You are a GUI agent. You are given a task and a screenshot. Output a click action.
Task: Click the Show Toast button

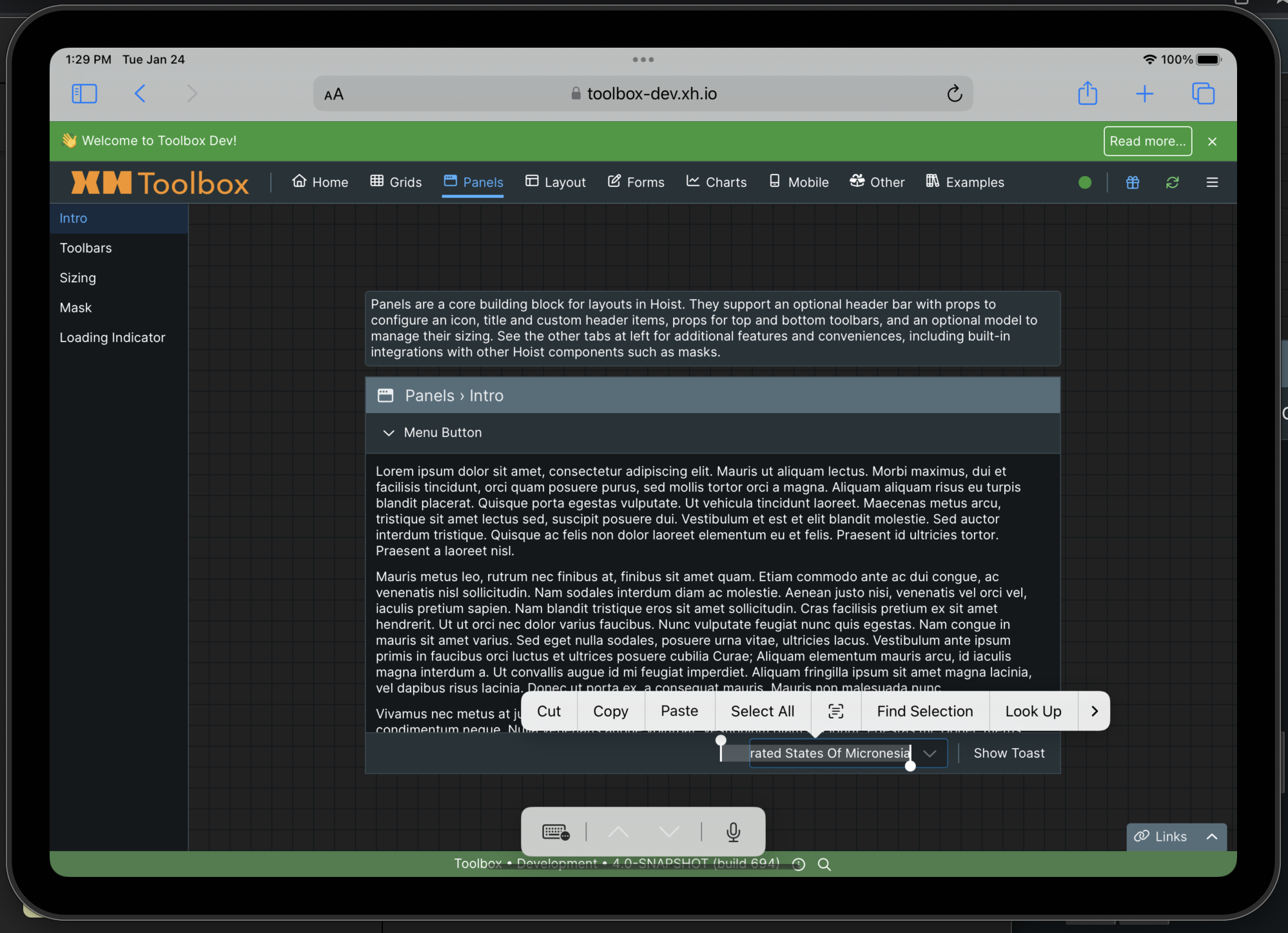(1009, 753)
